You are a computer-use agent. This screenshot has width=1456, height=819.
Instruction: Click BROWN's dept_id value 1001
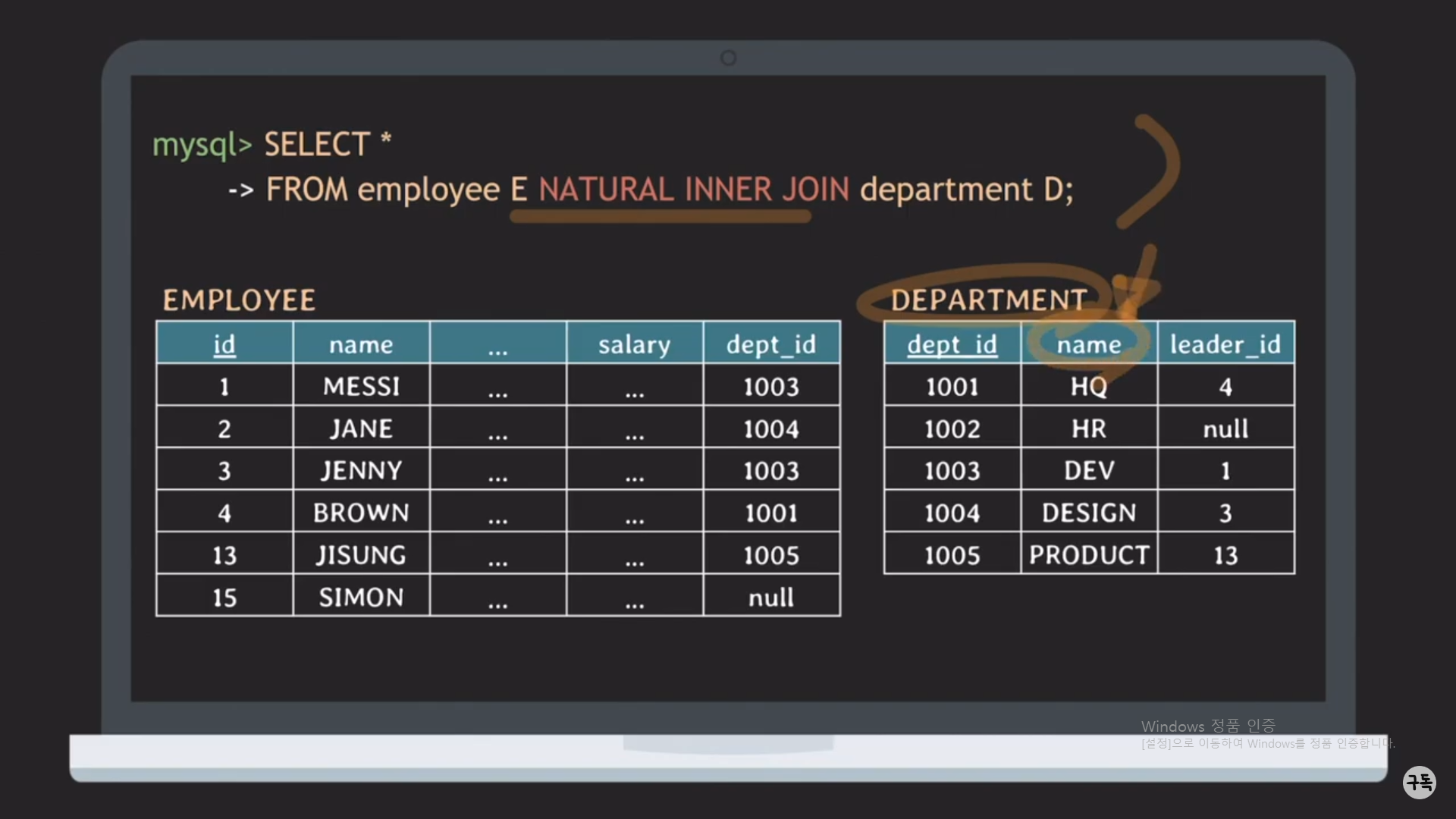click(x=771, y=513)
